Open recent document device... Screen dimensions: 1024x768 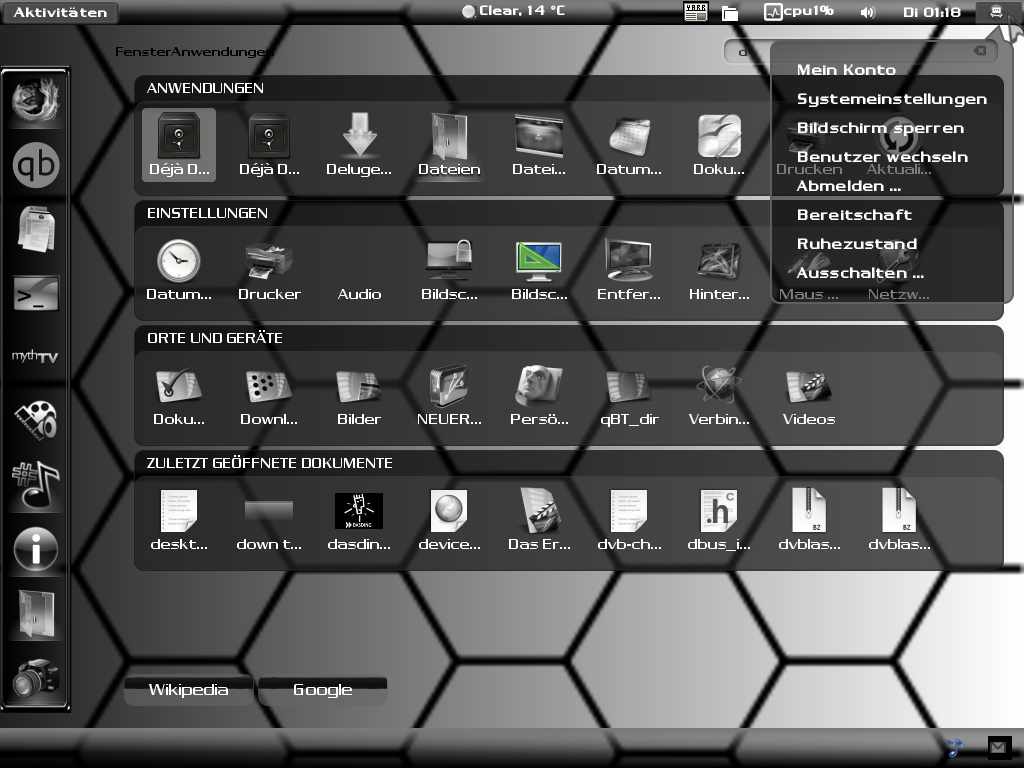coord(449,520)
